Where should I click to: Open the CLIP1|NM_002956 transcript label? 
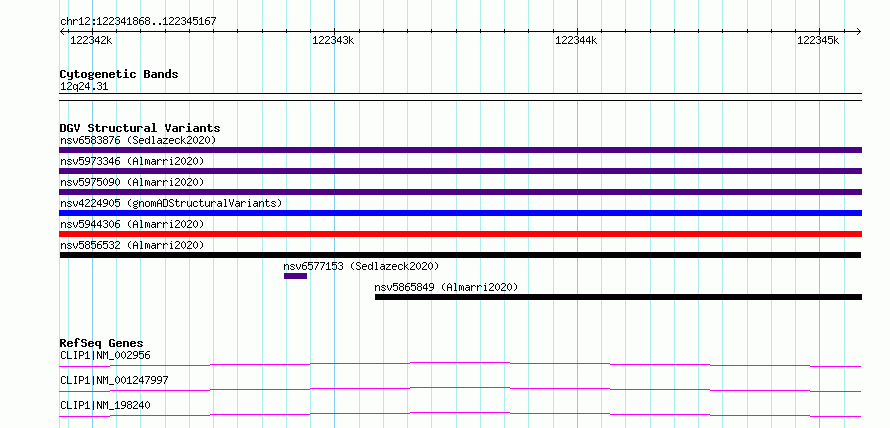(x=105, y=356)
